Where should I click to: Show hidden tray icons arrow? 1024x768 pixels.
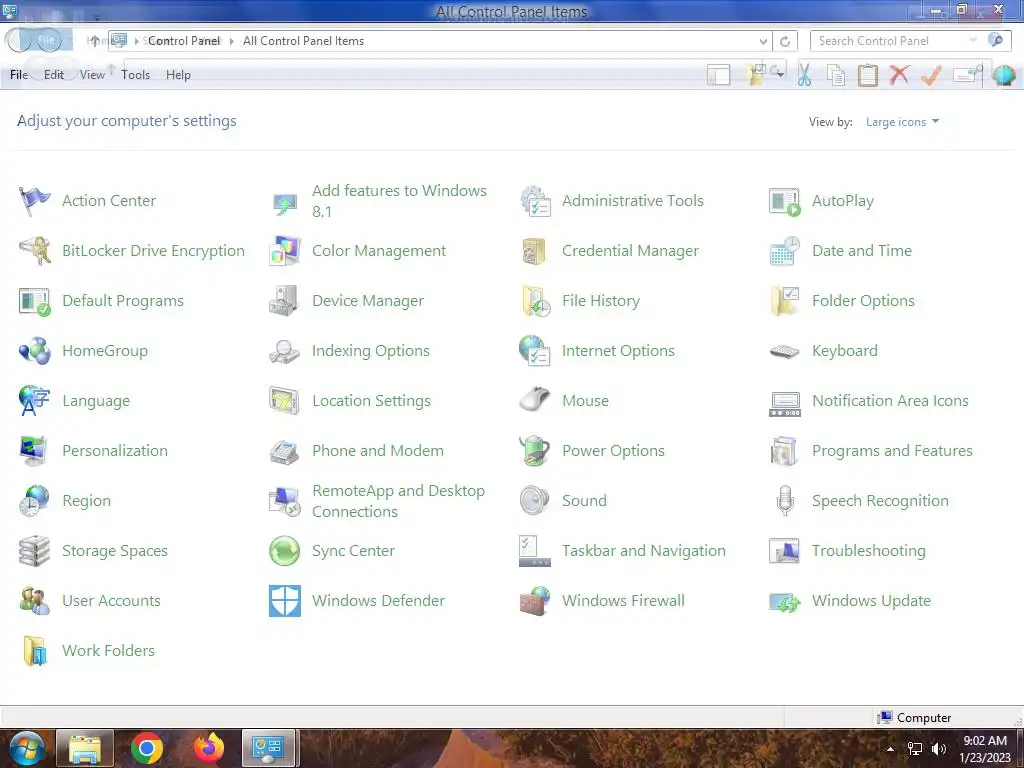click(889, 749)
